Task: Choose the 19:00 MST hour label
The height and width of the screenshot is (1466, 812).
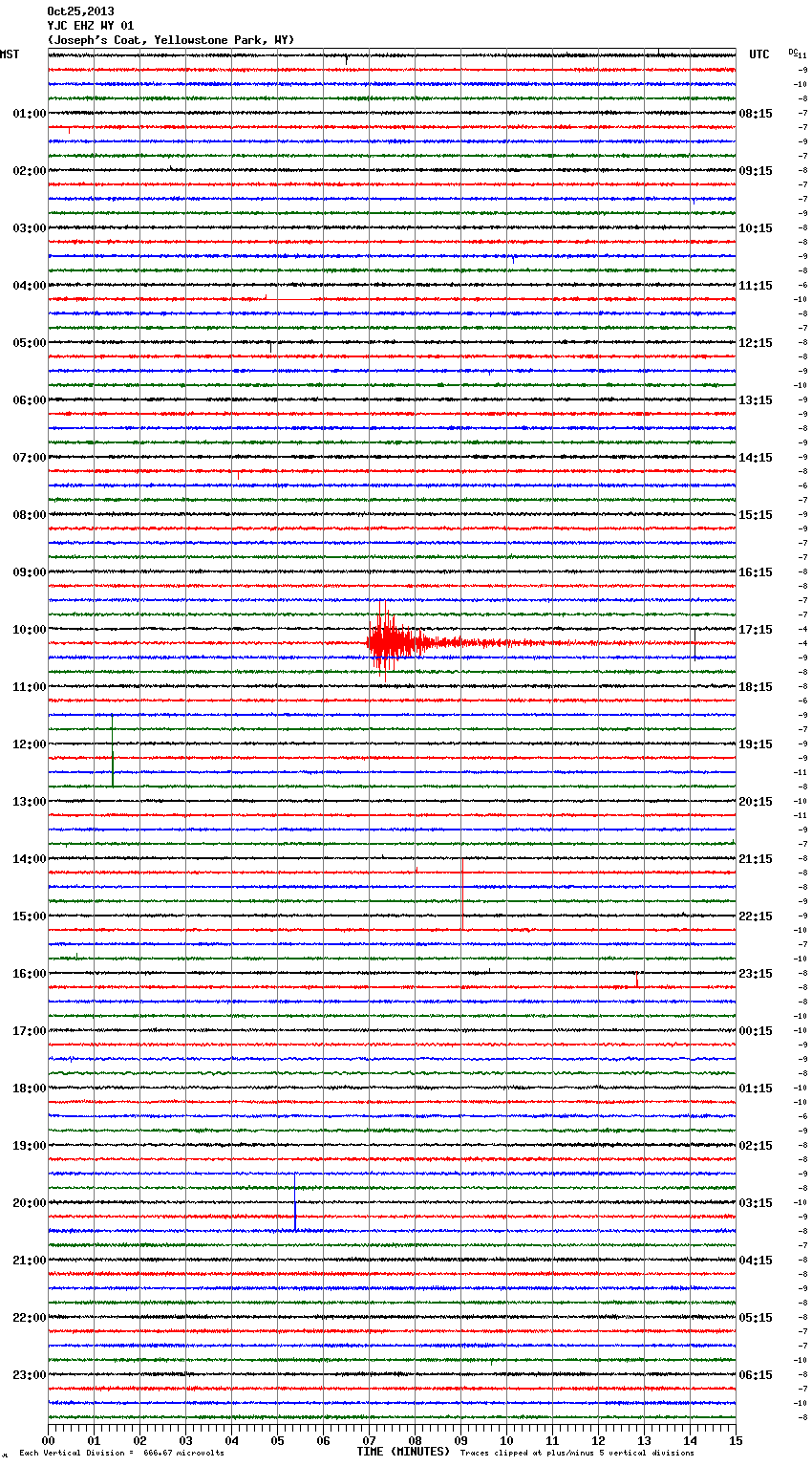Action: pyautogui.click(x=30, y=1146)
